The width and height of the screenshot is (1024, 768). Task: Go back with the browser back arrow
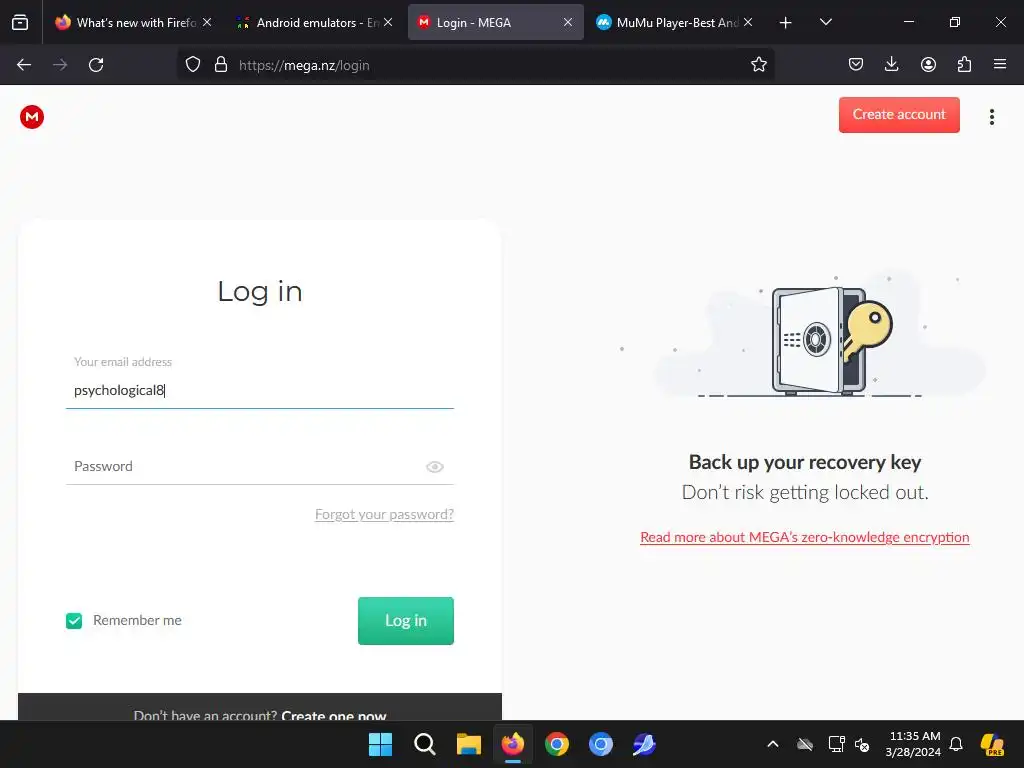point(24,65)
